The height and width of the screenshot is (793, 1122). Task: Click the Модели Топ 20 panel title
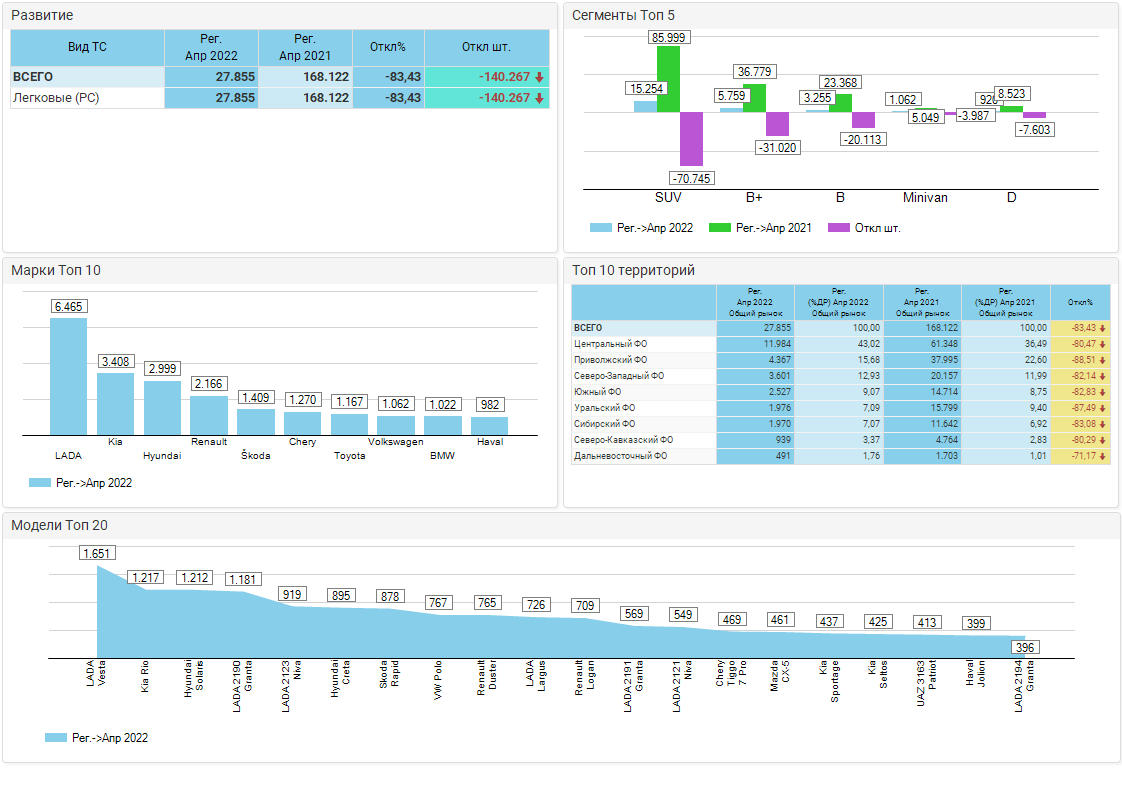click(59, 525)
